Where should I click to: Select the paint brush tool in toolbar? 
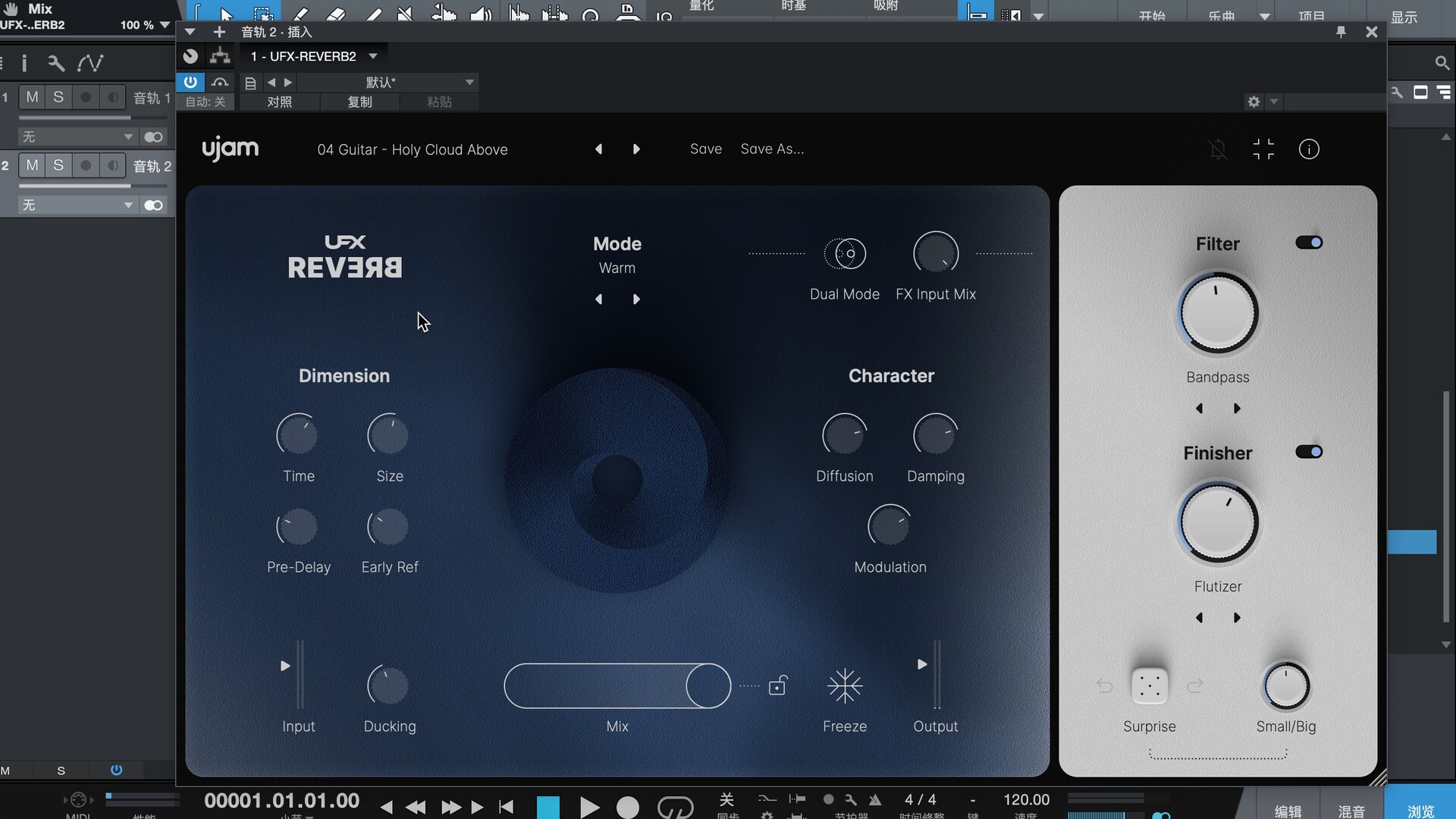[x=374, y=14]
